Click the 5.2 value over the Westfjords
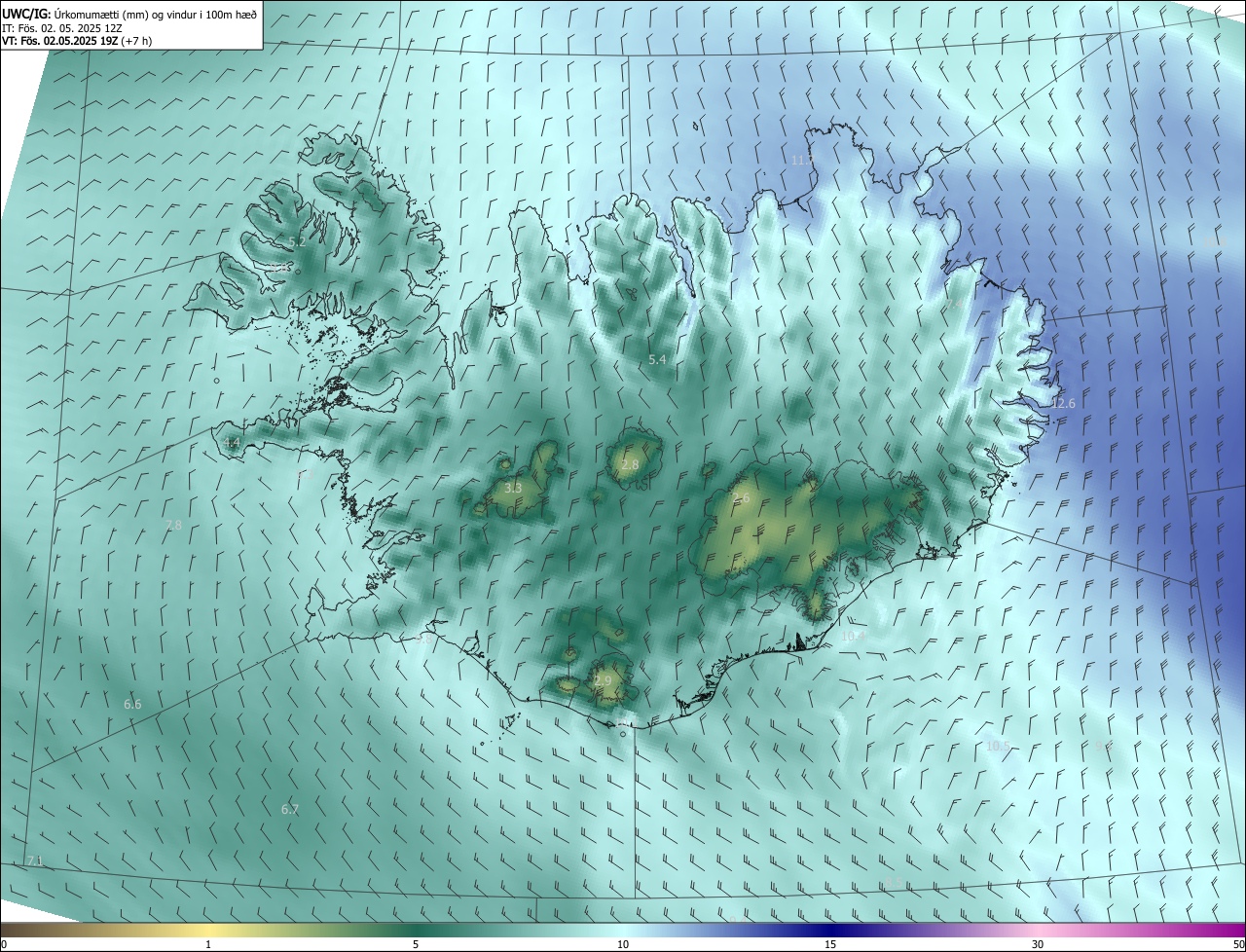This screenshot has height=952, width=1246. coord(298,241)
